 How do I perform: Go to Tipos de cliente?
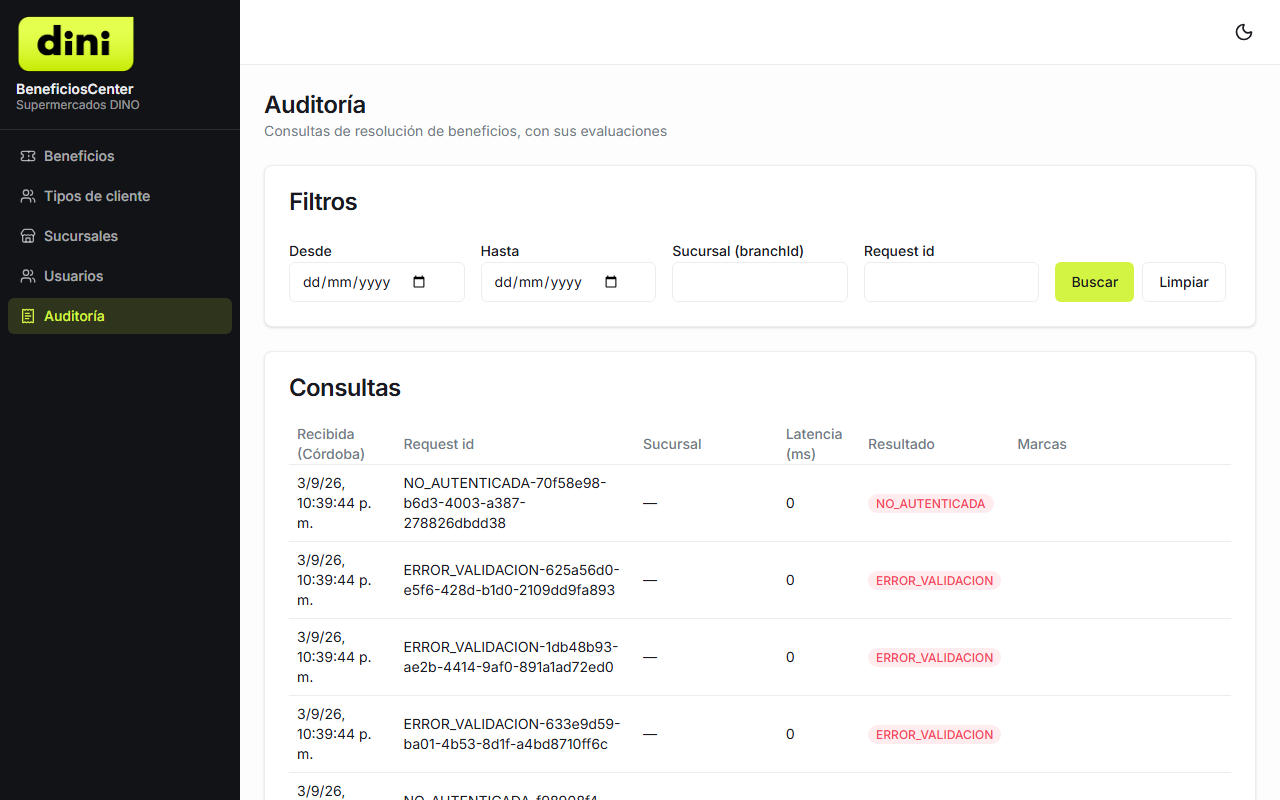tap(120, 196)
